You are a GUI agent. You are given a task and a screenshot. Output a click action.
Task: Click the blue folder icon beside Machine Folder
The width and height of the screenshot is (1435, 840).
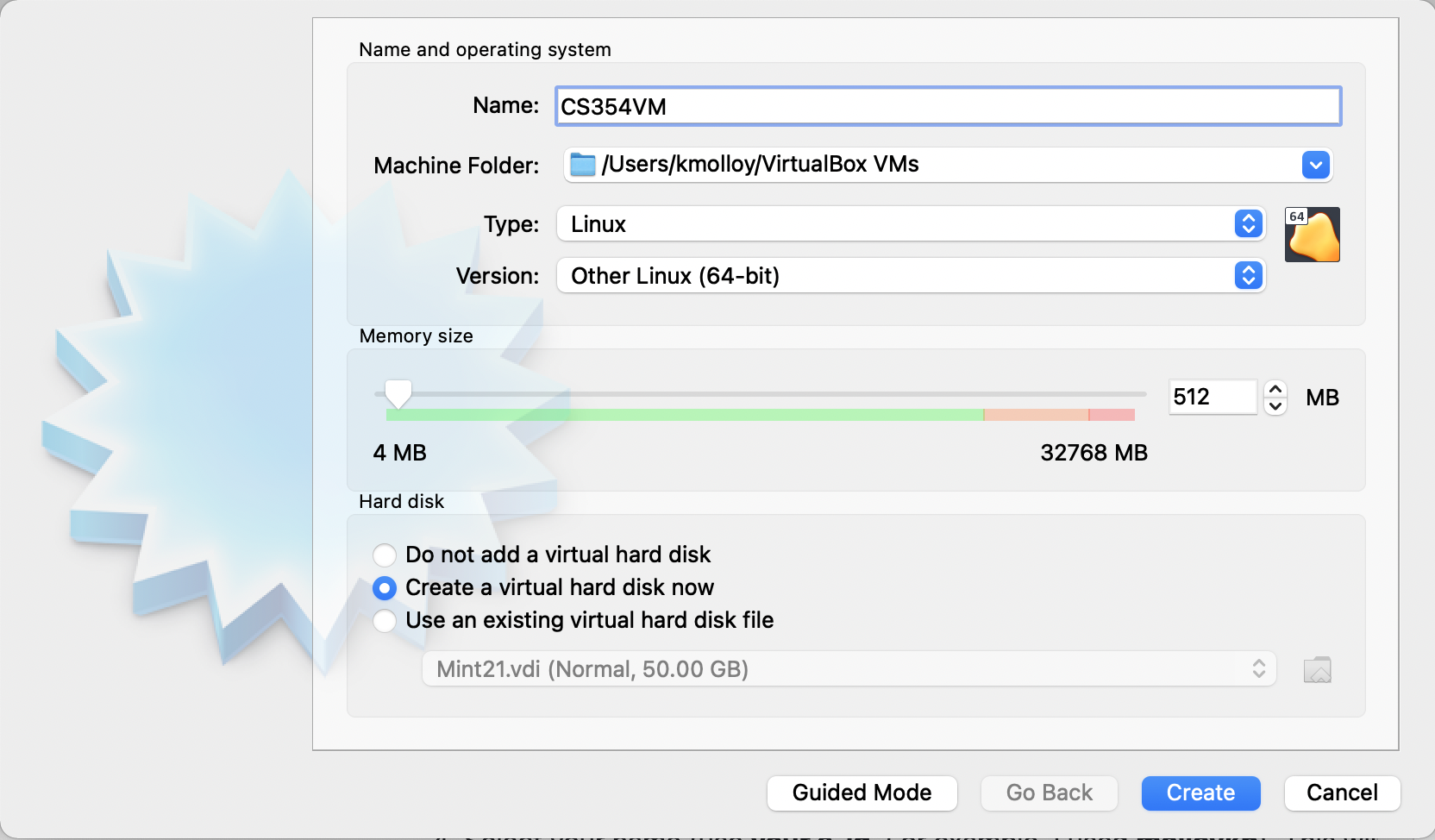click(x=582, y=164)
